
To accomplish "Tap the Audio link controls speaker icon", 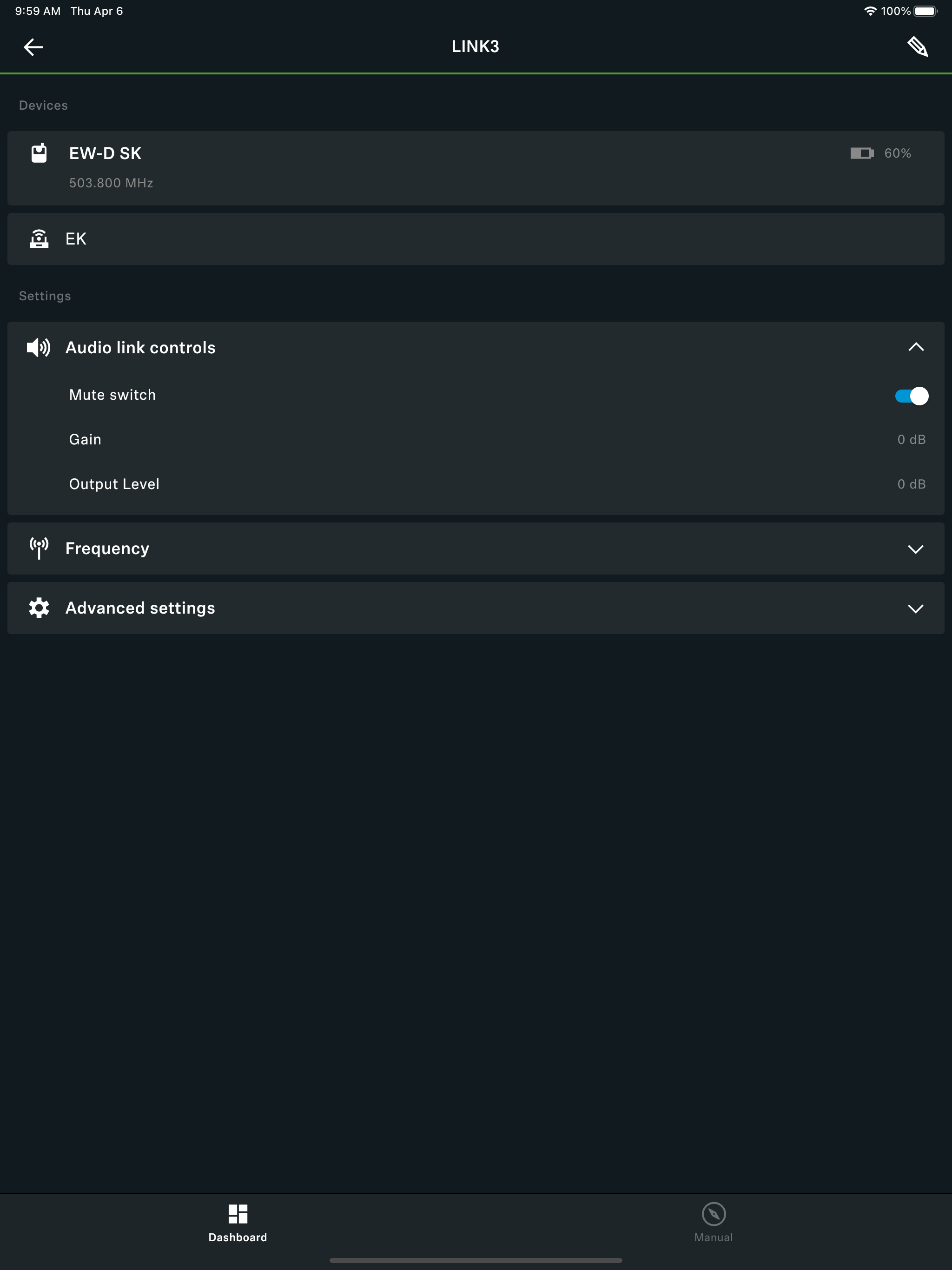I will pyautogui.click(x=39, y=347).
